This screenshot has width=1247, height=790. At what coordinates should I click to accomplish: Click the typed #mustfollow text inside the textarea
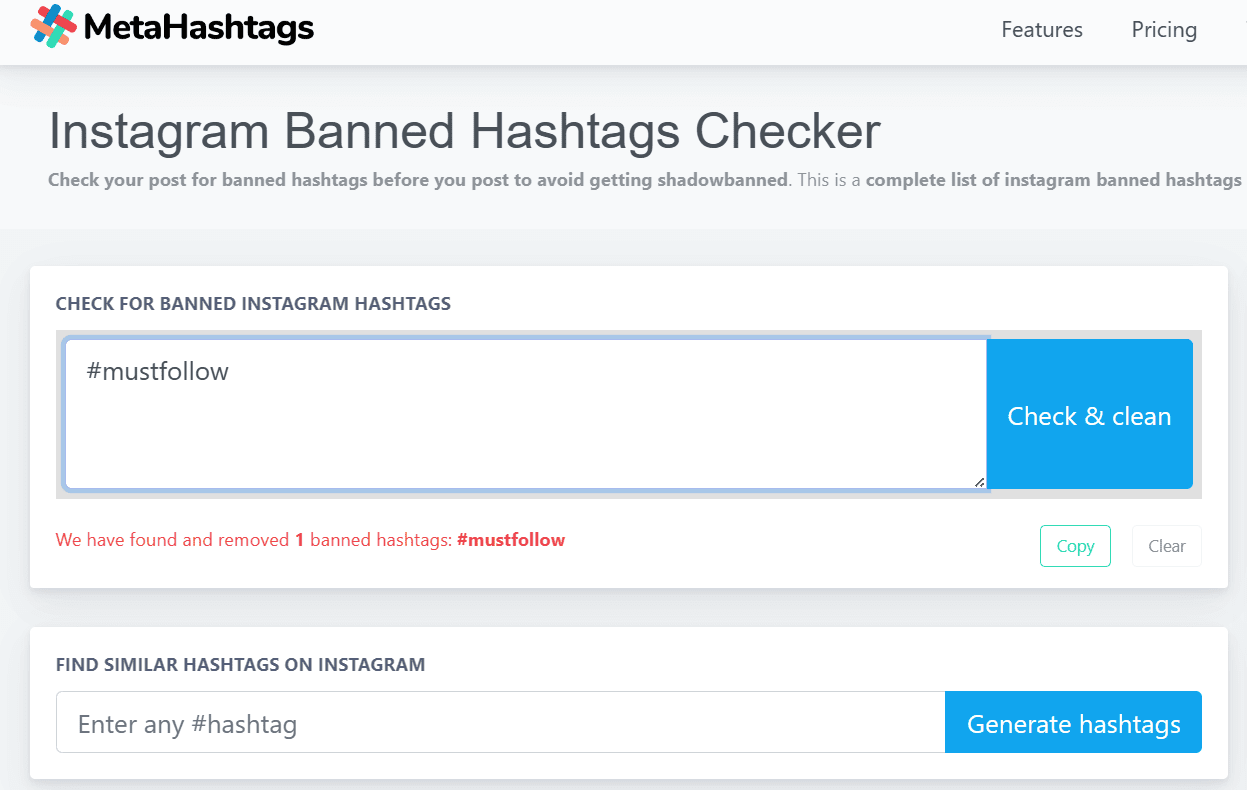coord(158,372)
